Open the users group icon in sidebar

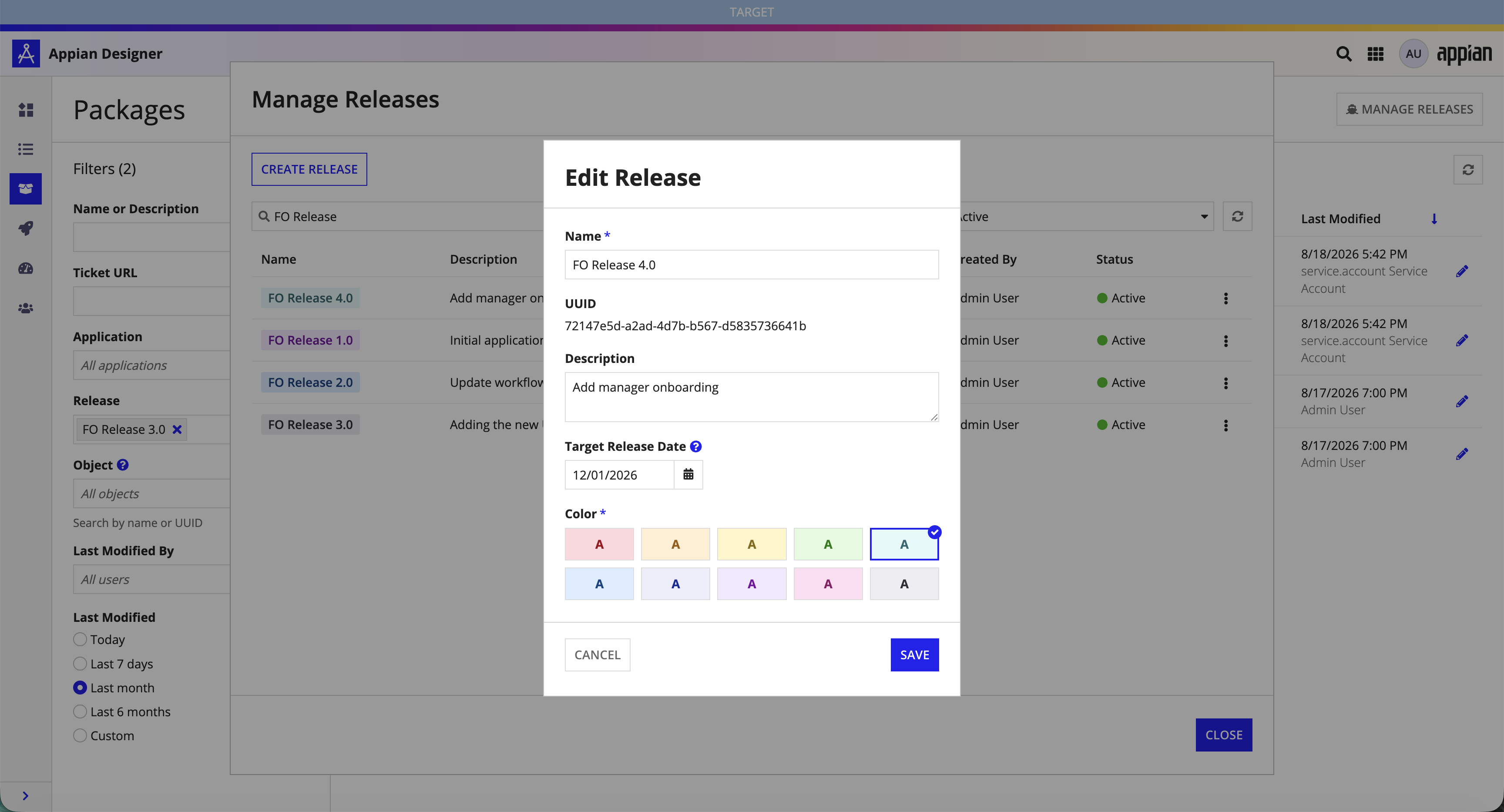(26, 308)
